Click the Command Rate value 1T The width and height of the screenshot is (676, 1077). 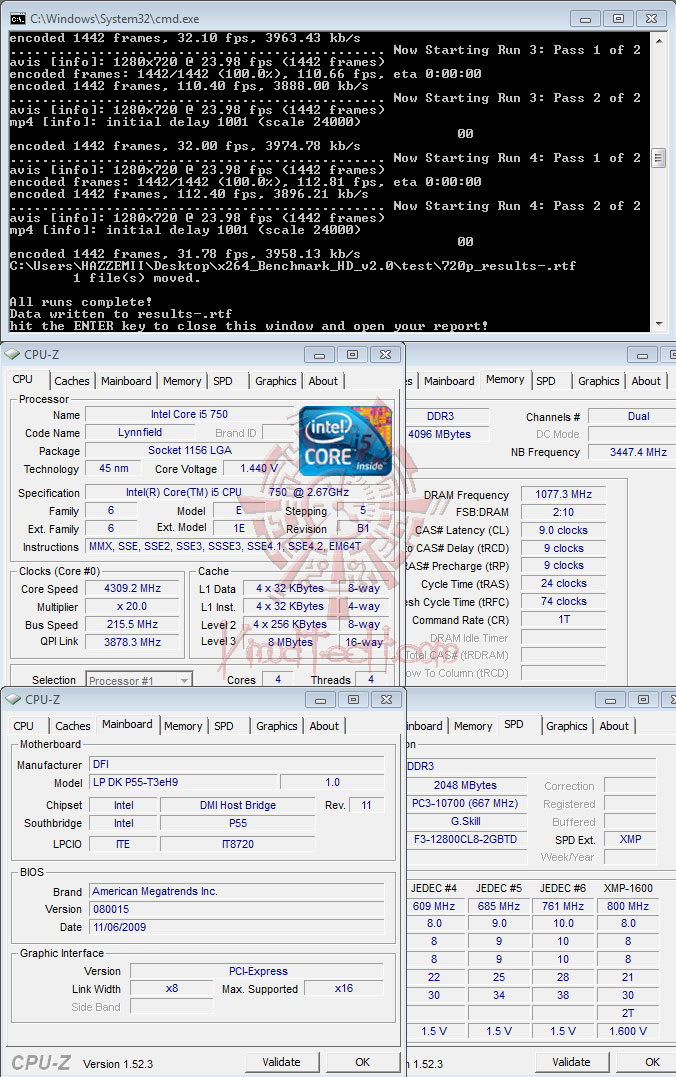pyautogui.click(x=563, y=620)
